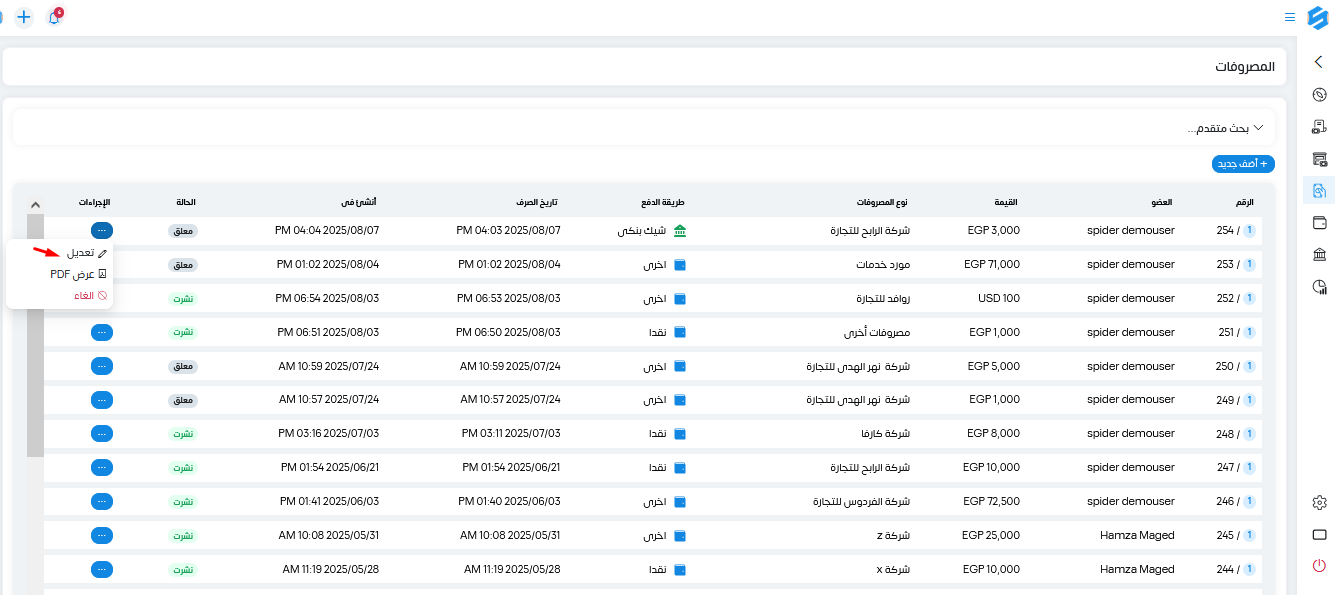Image resolution: width=1339 pixels, height=595 pixels.
Task: Open the dashboard gauge icon in sidebar
Action: click(1319, 95)
